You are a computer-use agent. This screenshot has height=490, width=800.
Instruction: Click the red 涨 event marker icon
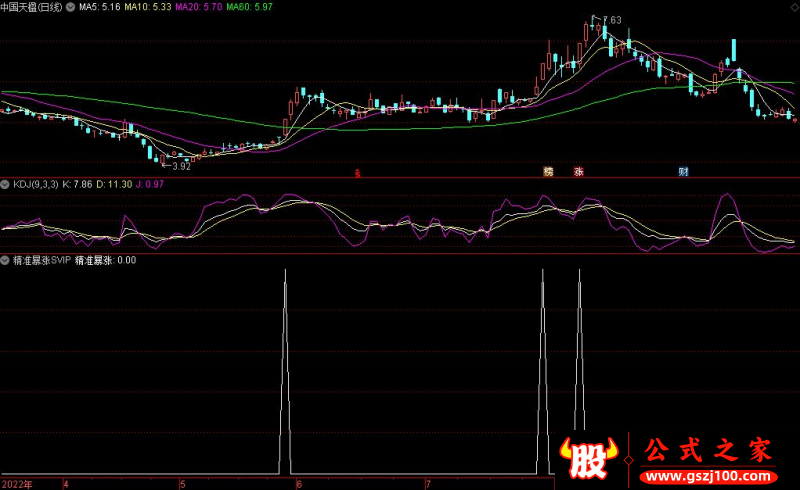[x=578, y=171]
